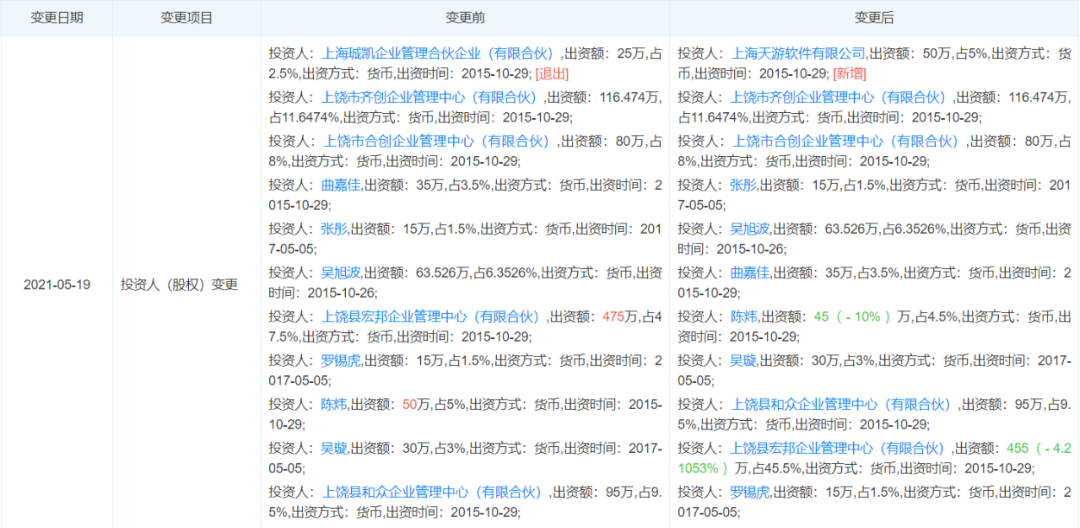Viewport: 1080px width, 528px height.
Task: Click the 变更项目 column header
Action: [186, 19]
